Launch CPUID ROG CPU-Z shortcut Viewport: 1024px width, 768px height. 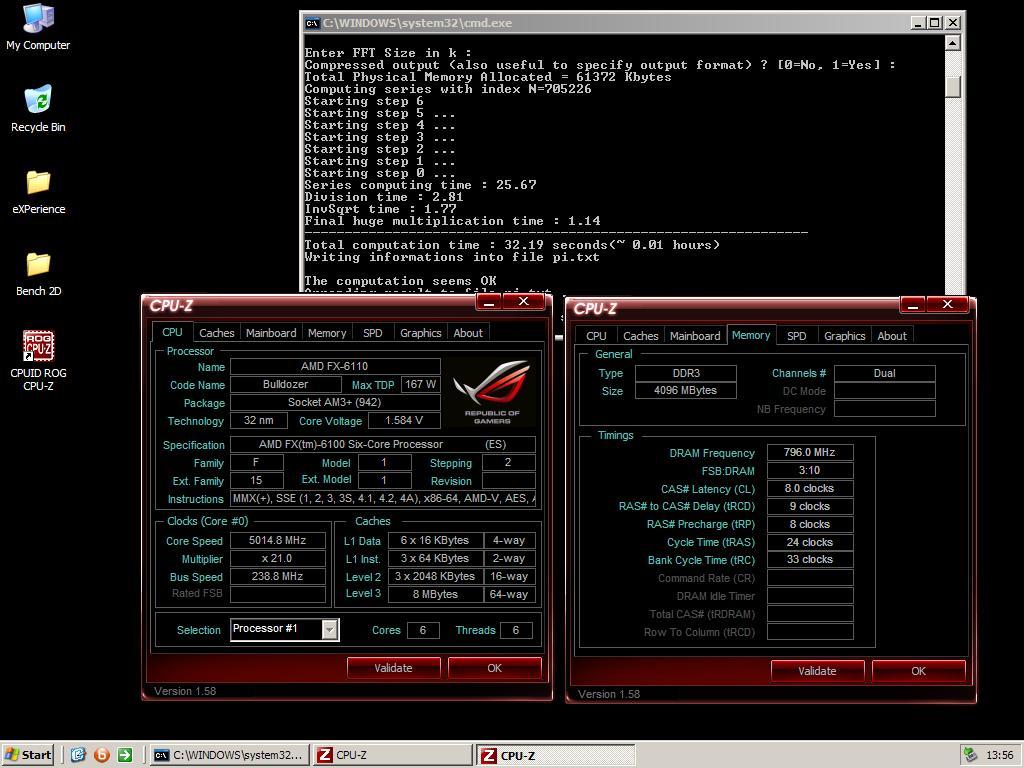[x=38, y=360]
